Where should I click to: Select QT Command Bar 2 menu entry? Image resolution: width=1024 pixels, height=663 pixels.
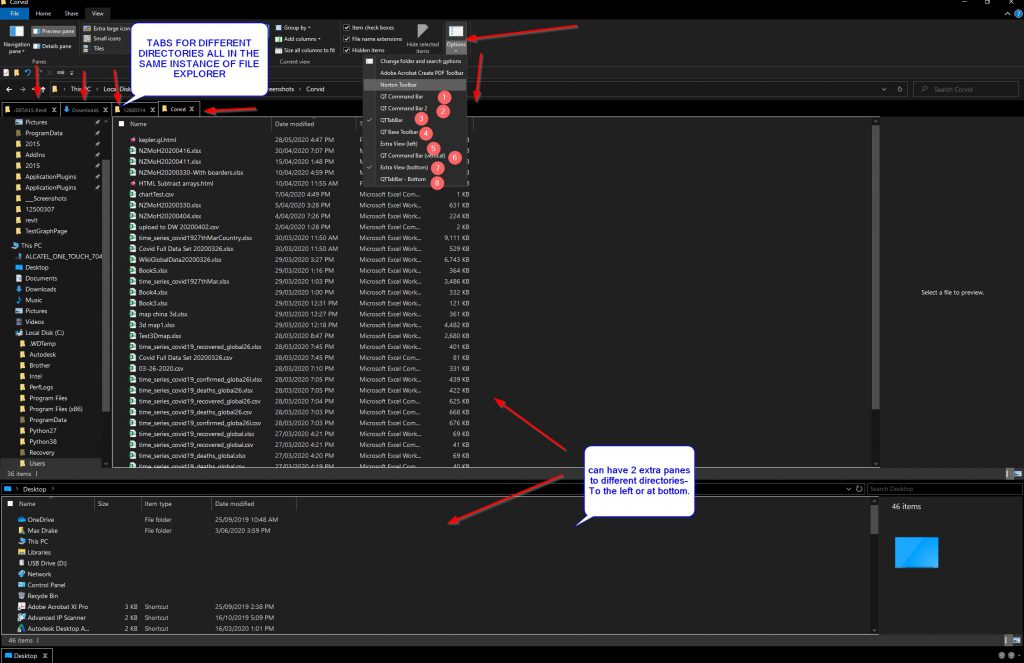click(x=403, y=108)
